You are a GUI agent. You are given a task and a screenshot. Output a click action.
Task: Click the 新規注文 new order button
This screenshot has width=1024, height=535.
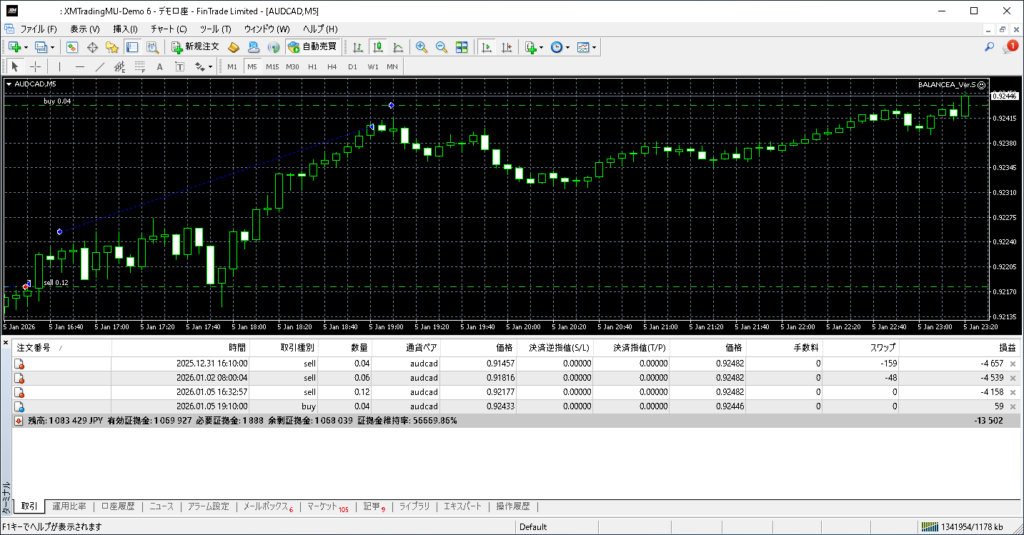(x=194, y=47)
